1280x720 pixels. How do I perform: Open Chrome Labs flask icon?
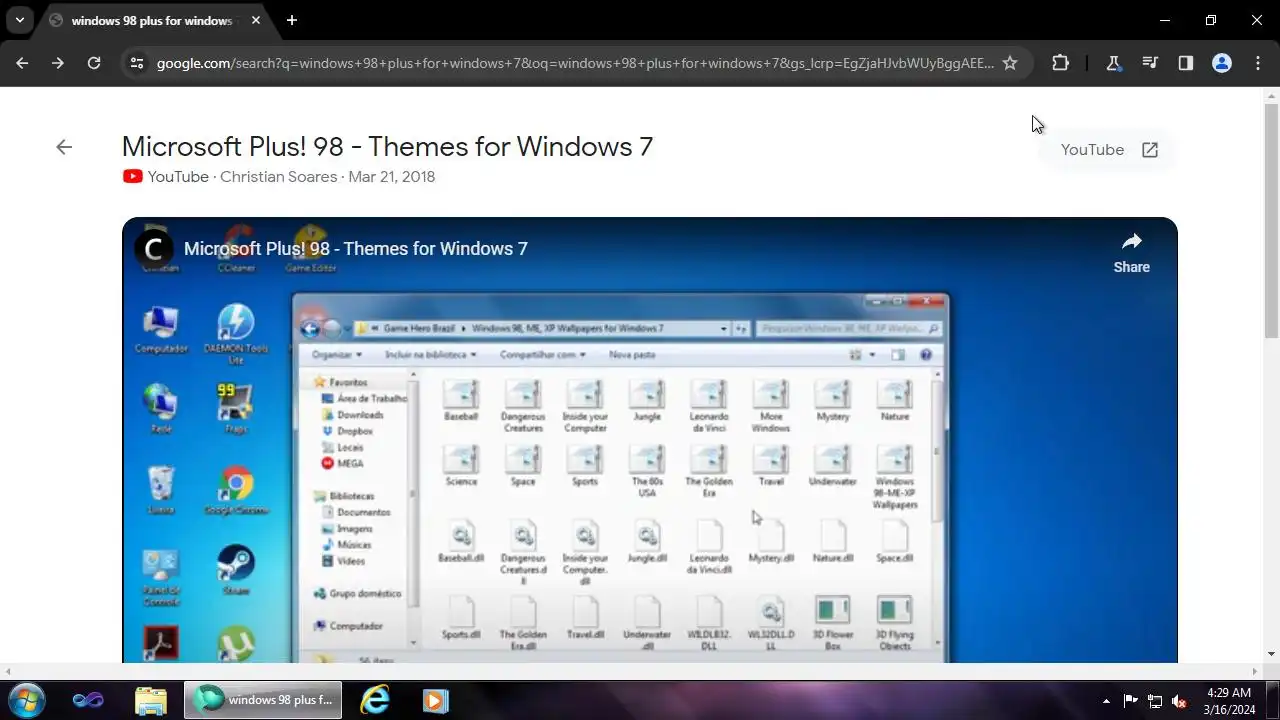(x=1113, y=63)
